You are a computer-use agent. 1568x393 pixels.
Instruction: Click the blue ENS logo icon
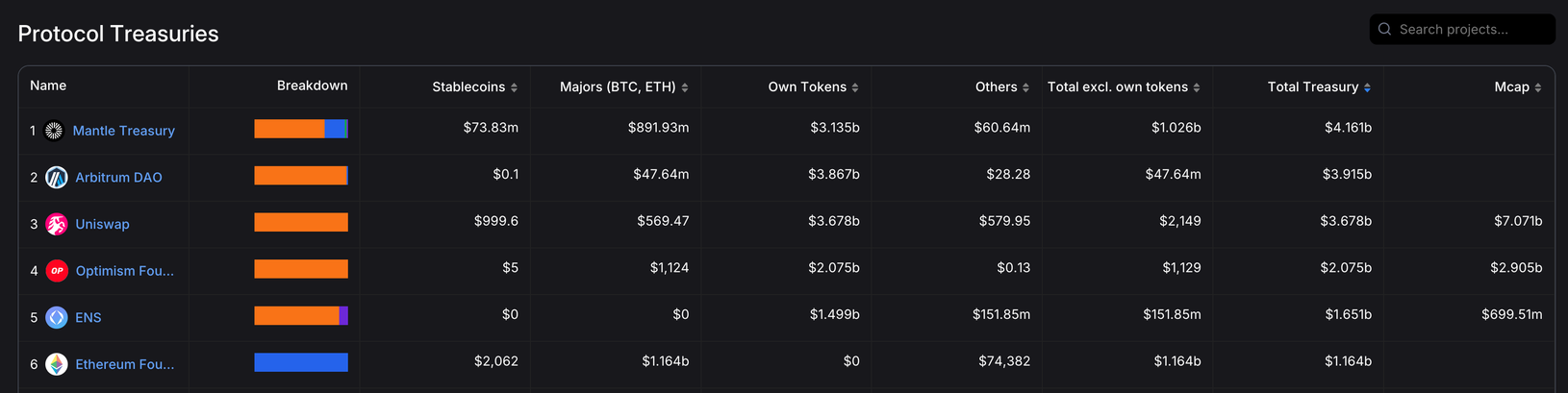(x=57, y=317)
